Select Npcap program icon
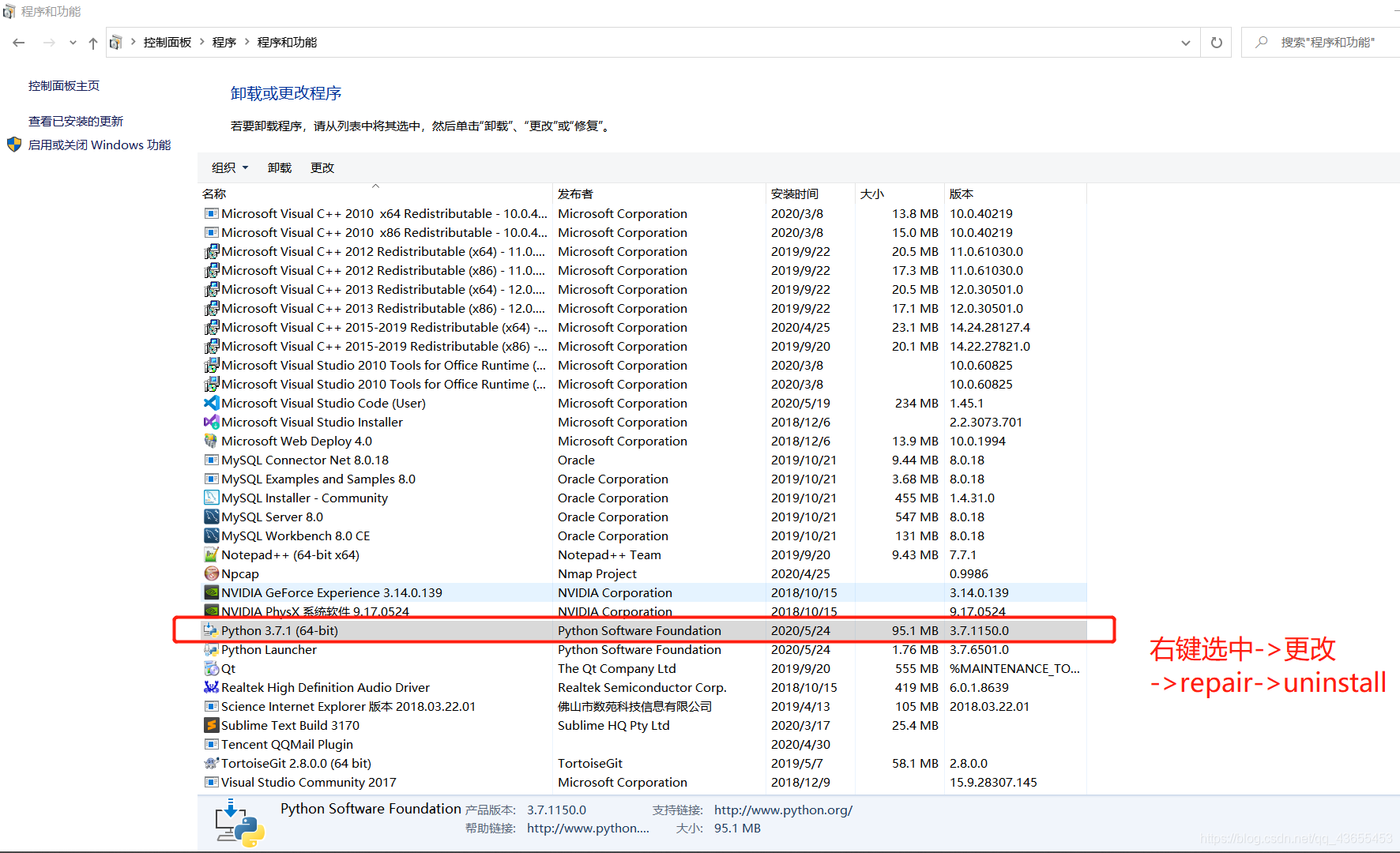 click(x=211, y=573)
